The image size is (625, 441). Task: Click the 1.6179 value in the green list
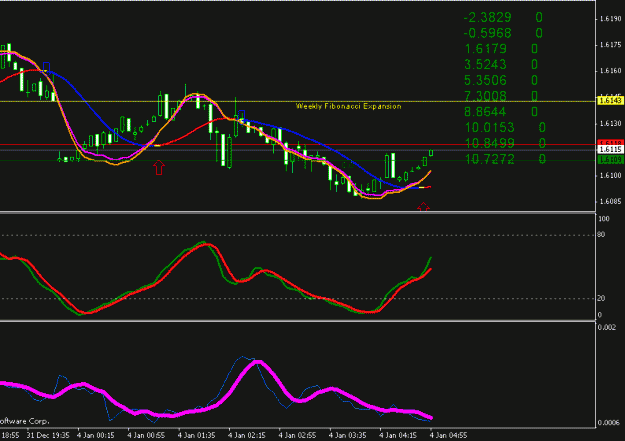tap(485, 49)
